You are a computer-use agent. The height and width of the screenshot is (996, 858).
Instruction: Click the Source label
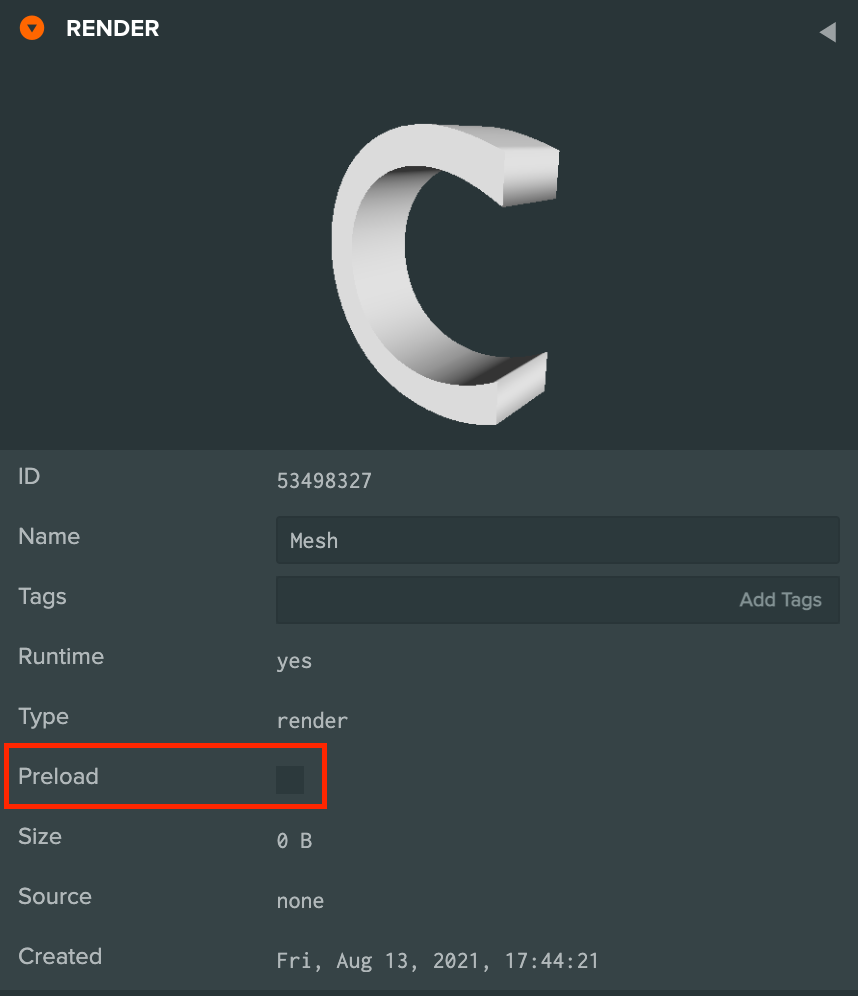pyautogui.click(x=55, y=896)
